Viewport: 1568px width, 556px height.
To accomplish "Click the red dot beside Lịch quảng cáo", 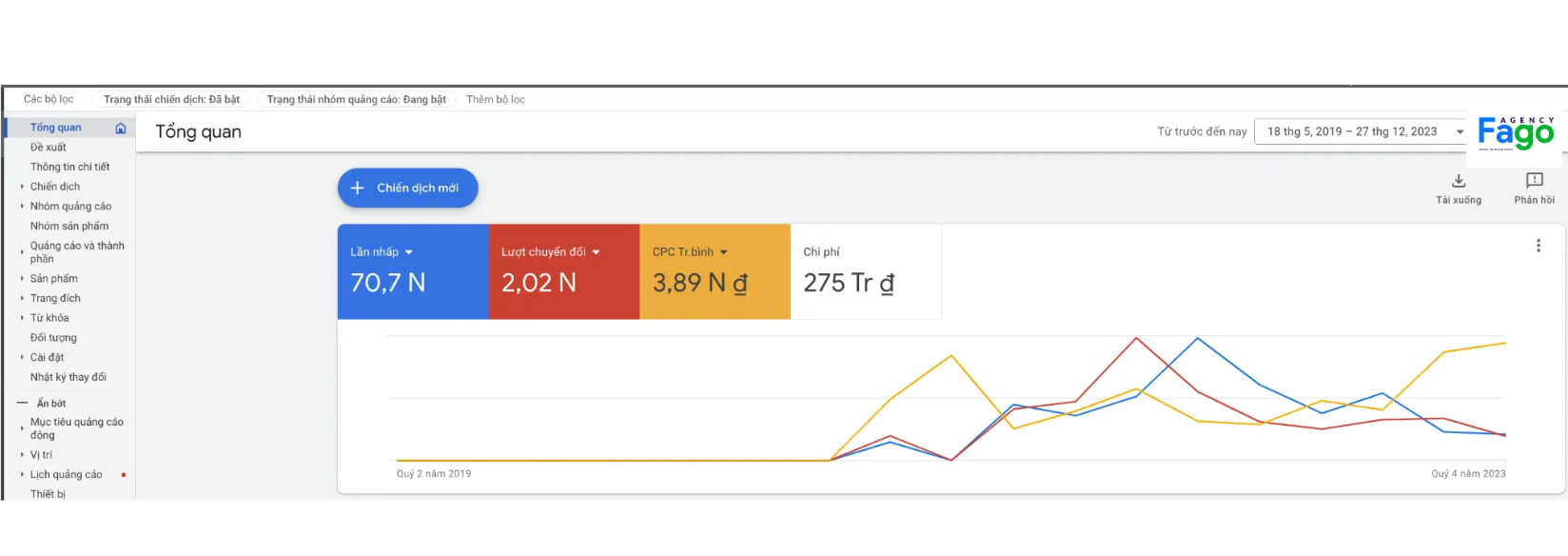I will [x=124, y=475].
